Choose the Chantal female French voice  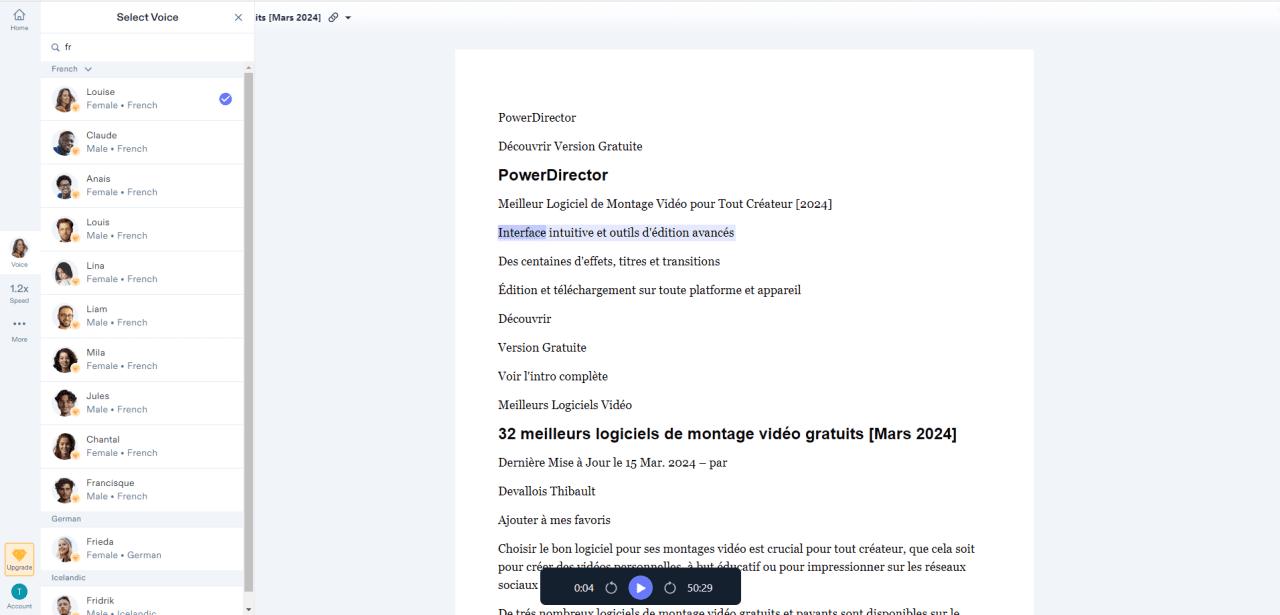tap(142, 447)
